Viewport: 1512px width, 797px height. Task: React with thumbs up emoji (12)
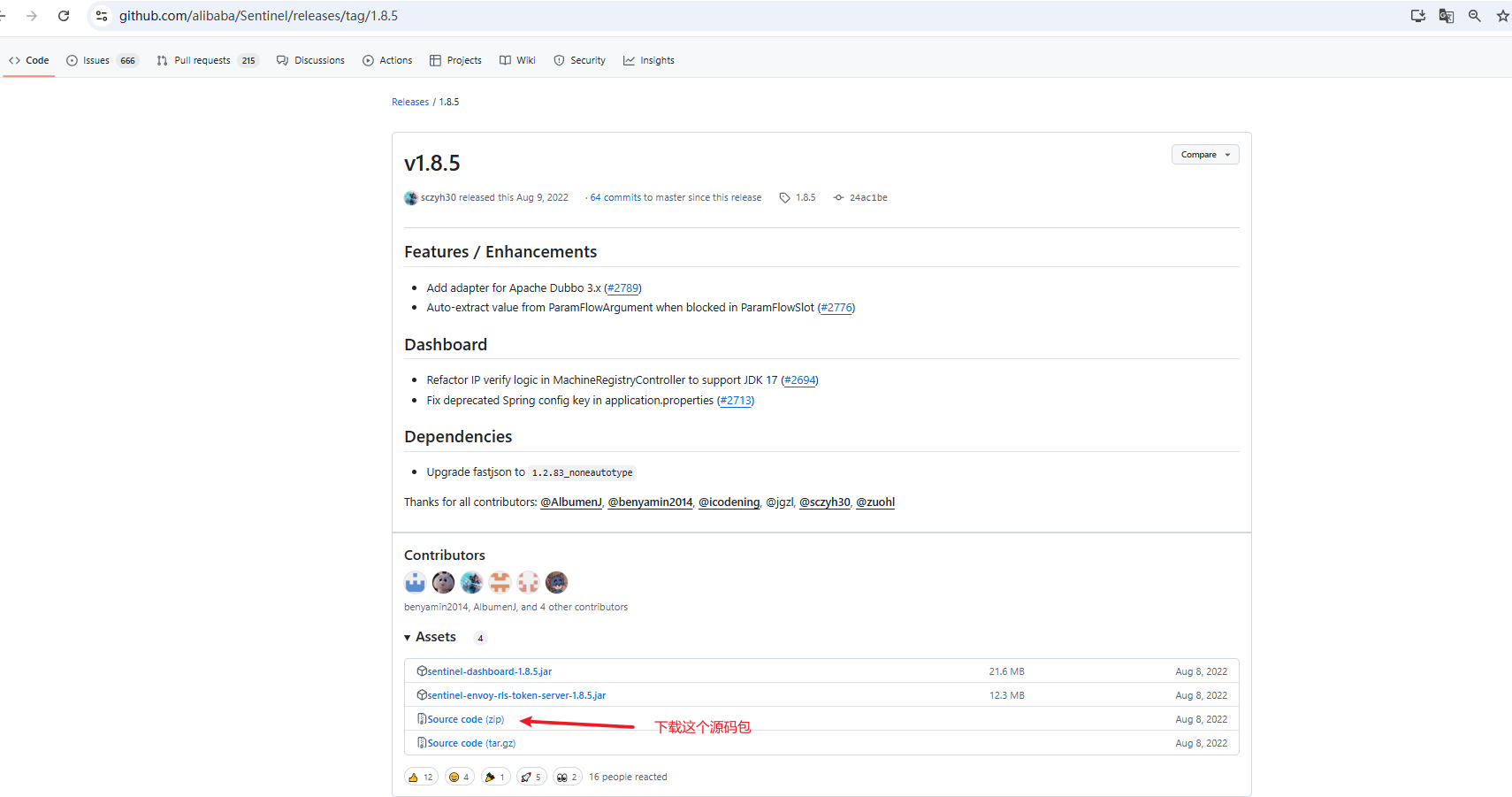[421, 778]
